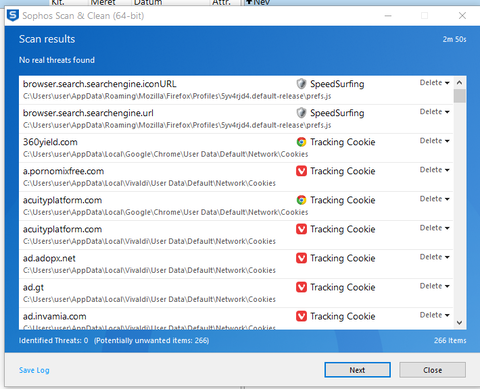Open the Delete dropdown for ad.adopx.net
The width and height of the screenshot is (480, 389).
tap(435, 257)
